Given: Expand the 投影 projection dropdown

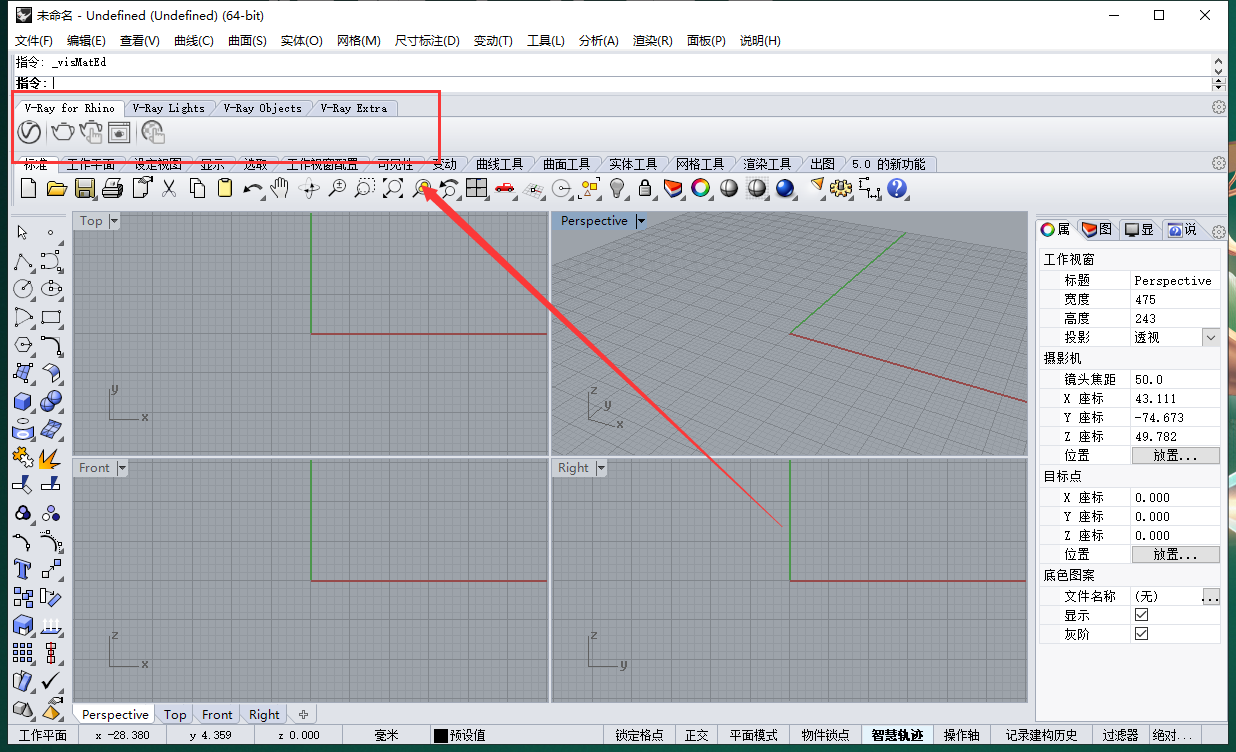Looking at the screenshot, I should coord(1211,338).
